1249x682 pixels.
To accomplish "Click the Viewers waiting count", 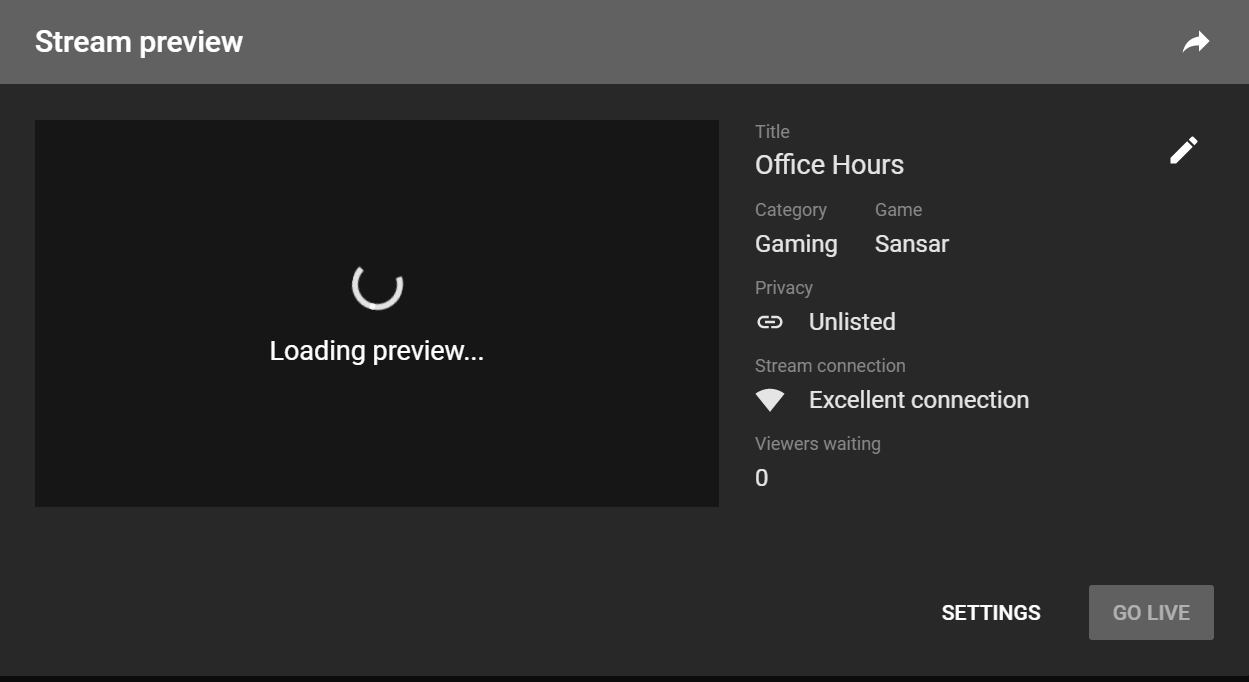I will pos(761,478).
